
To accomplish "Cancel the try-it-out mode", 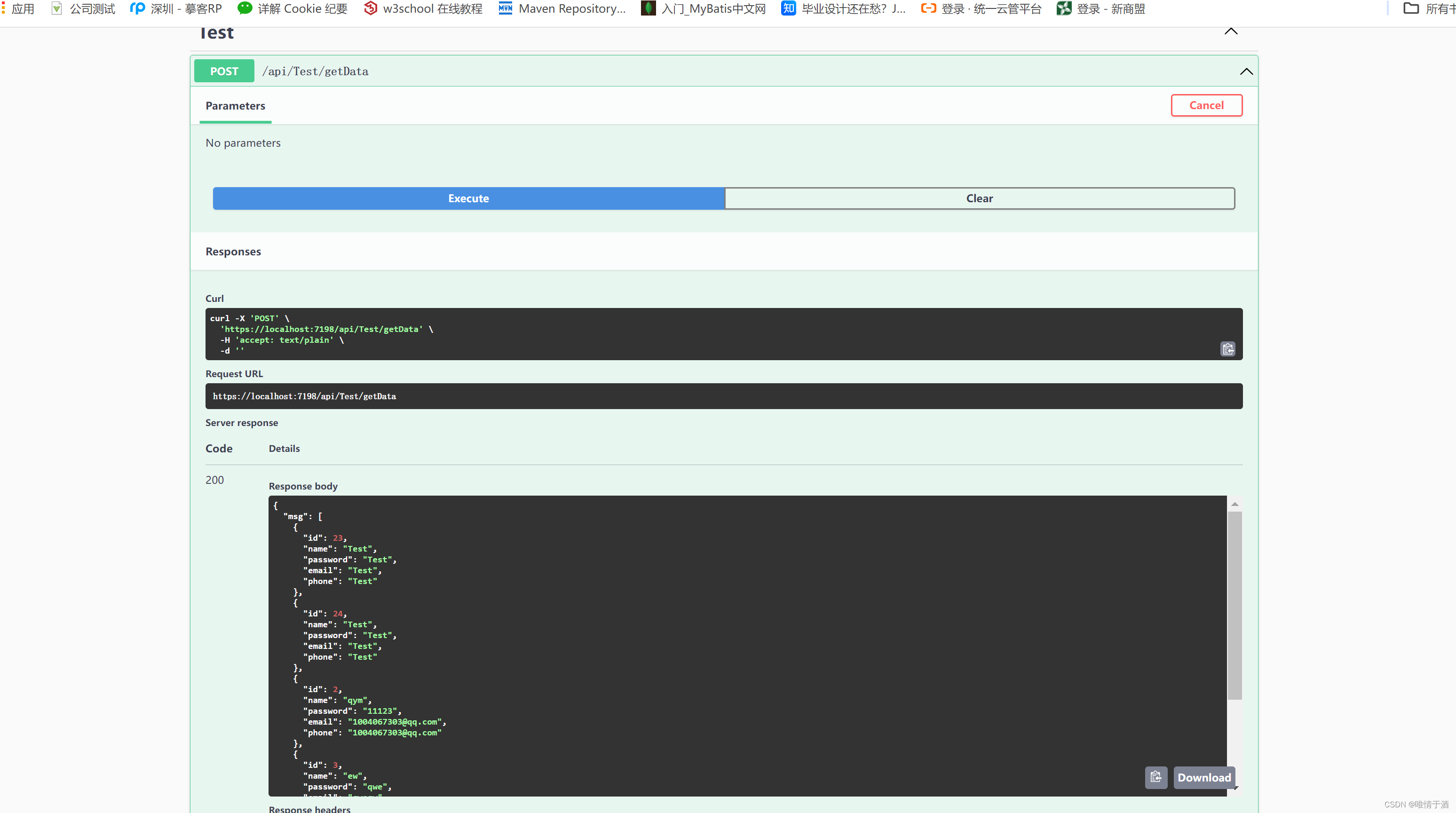I will point(1206,106).
